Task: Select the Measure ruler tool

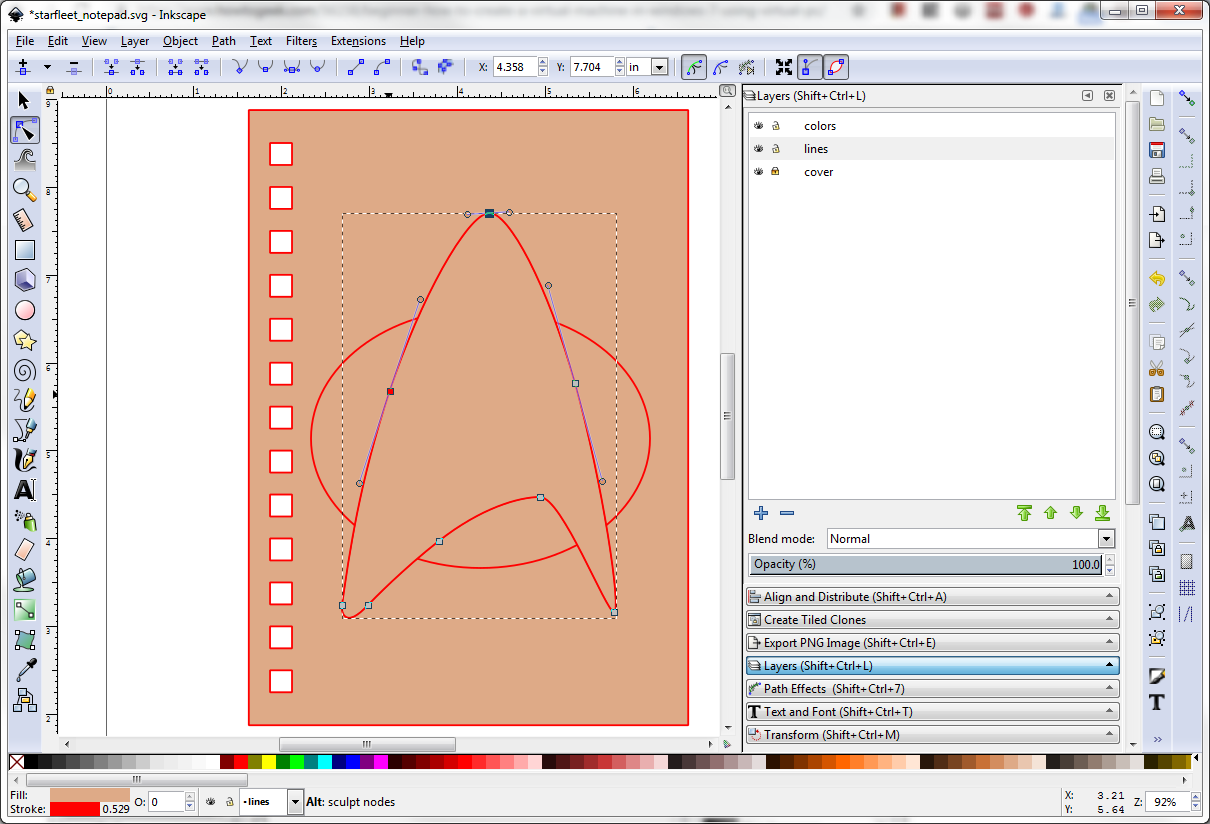Action: [x=25, y=220]
